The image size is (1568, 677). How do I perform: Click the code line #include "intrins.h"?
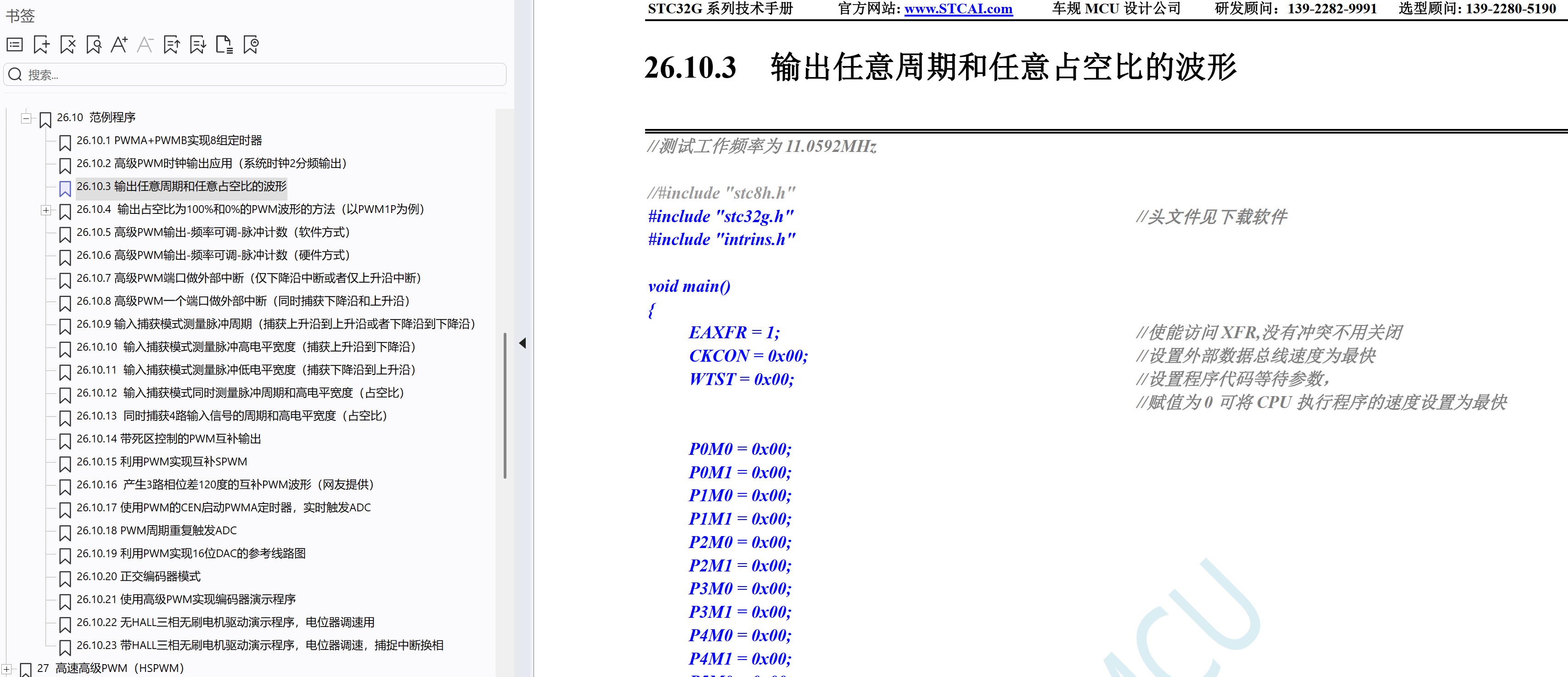721,240
